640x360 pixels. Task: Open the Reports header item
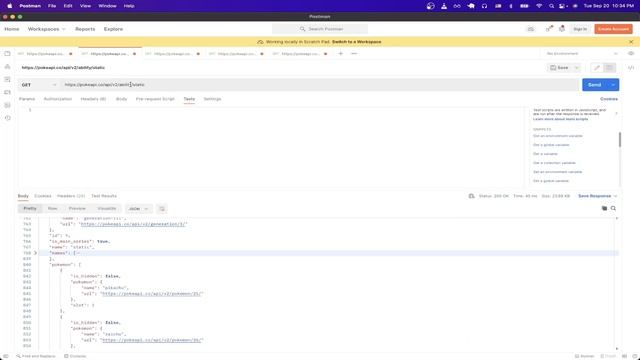pos(85,29)
